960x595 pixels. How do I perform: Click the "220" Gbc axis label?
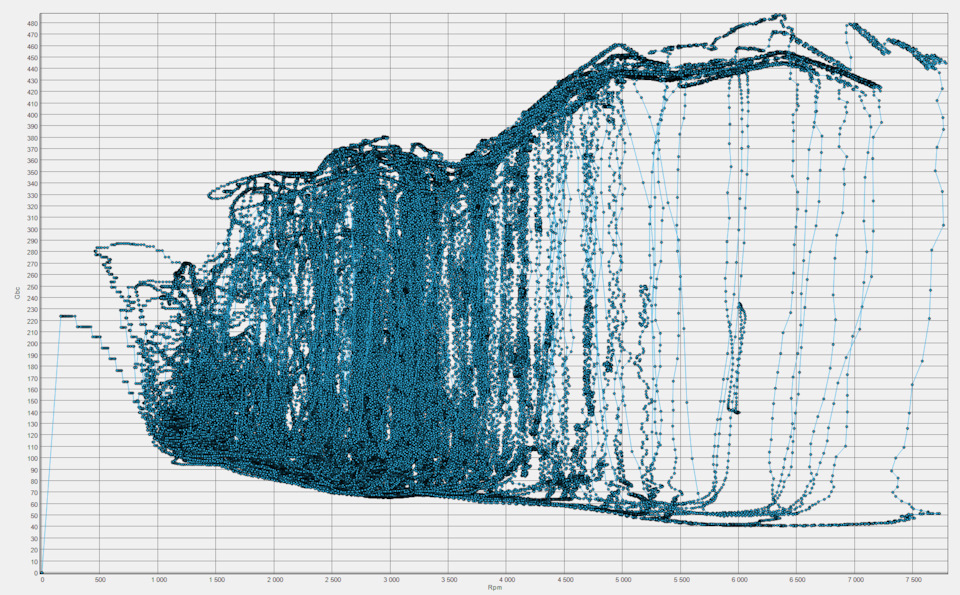point(32,321)
